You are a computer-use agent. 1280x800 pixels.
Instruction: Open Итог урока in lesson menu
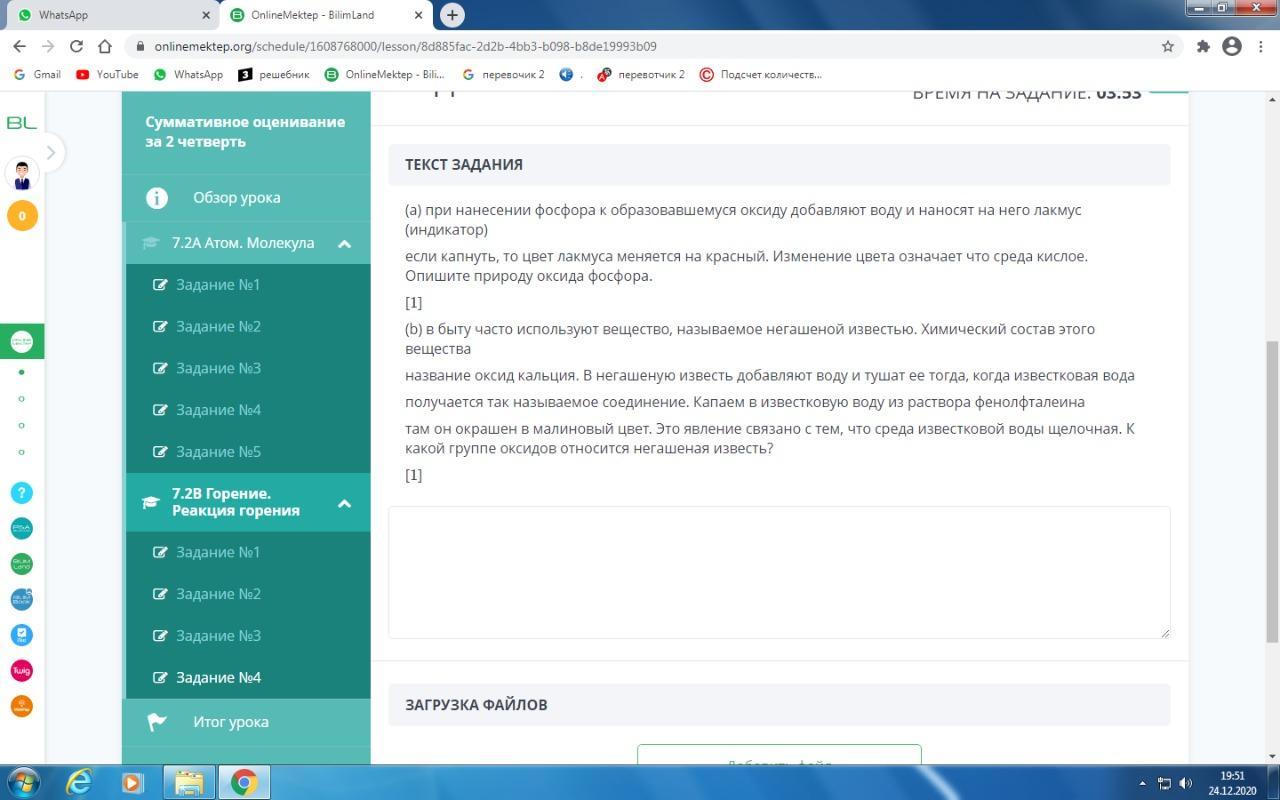click(x=230, y=722)
